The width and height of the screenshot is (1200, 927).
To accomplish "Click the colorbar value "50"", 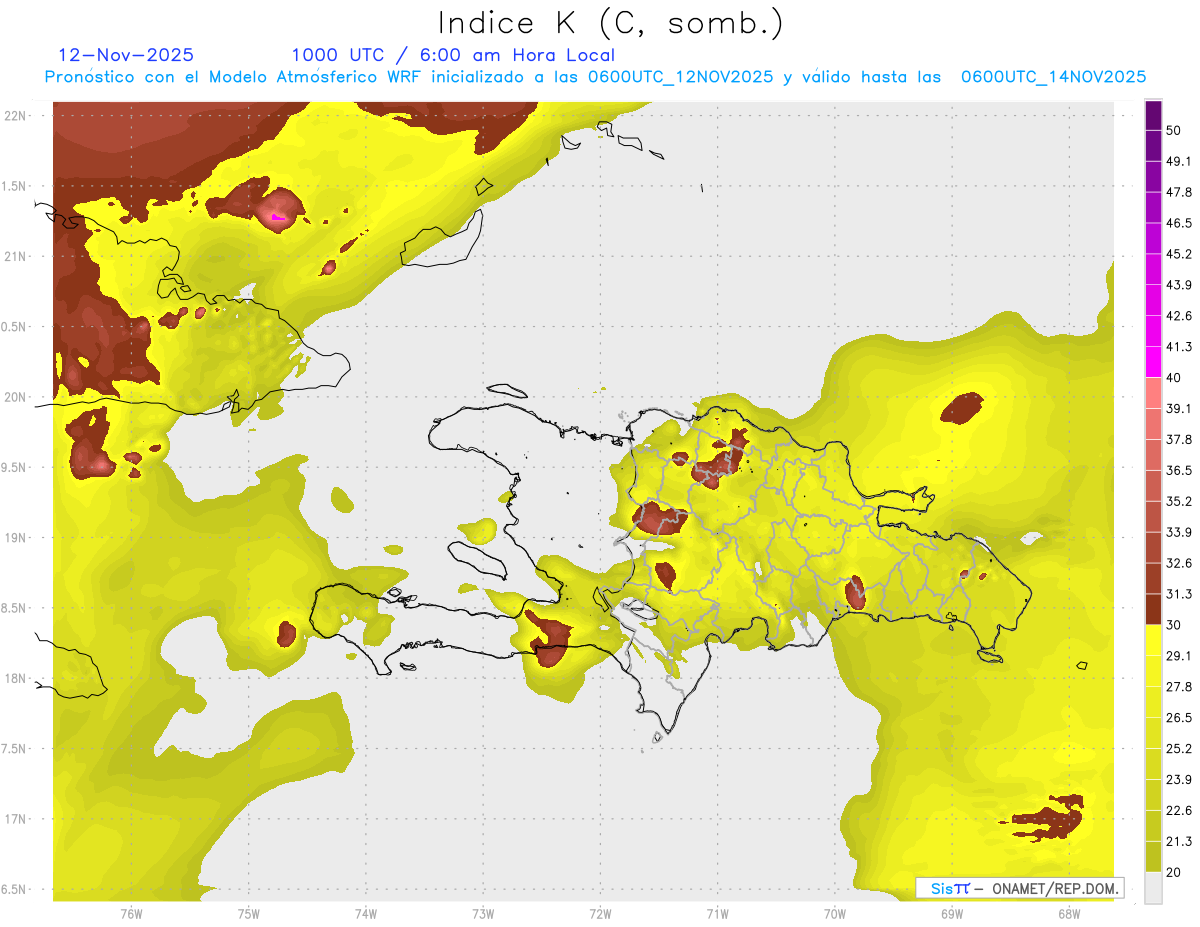I will click(1174, 130).
